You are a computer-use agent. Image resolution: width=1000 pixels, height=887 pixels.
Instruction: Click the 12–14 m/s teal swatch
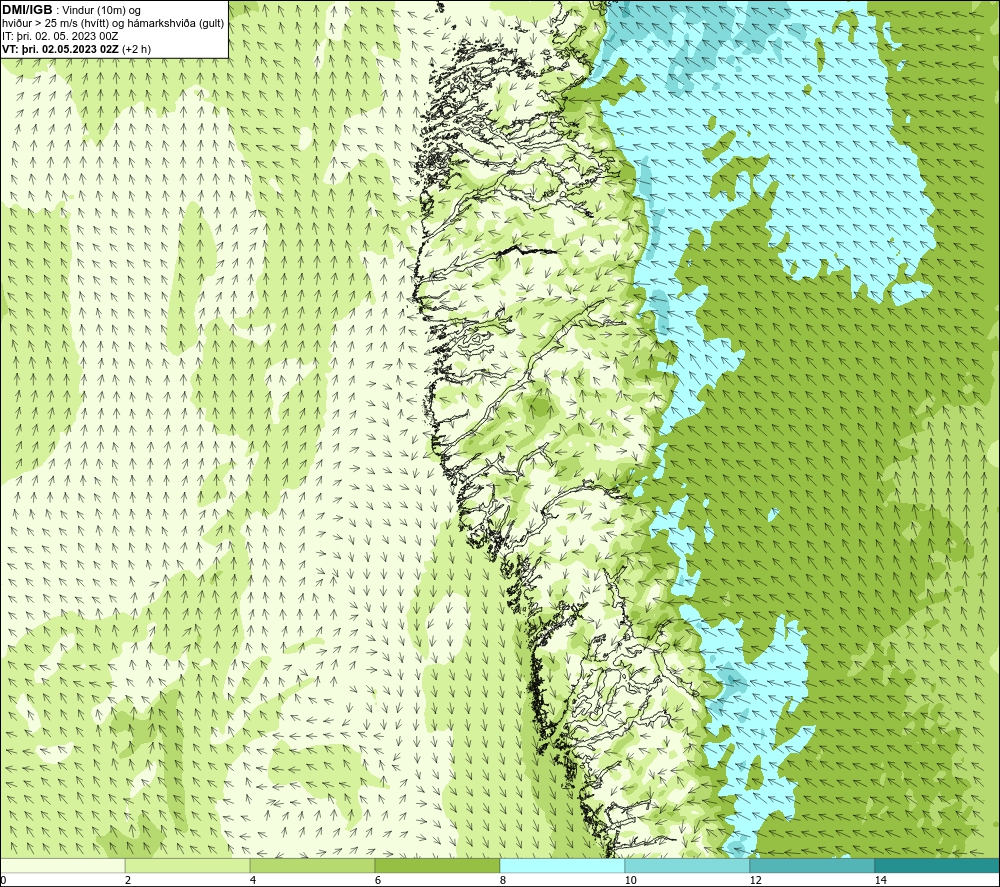[x=812, y=865]
